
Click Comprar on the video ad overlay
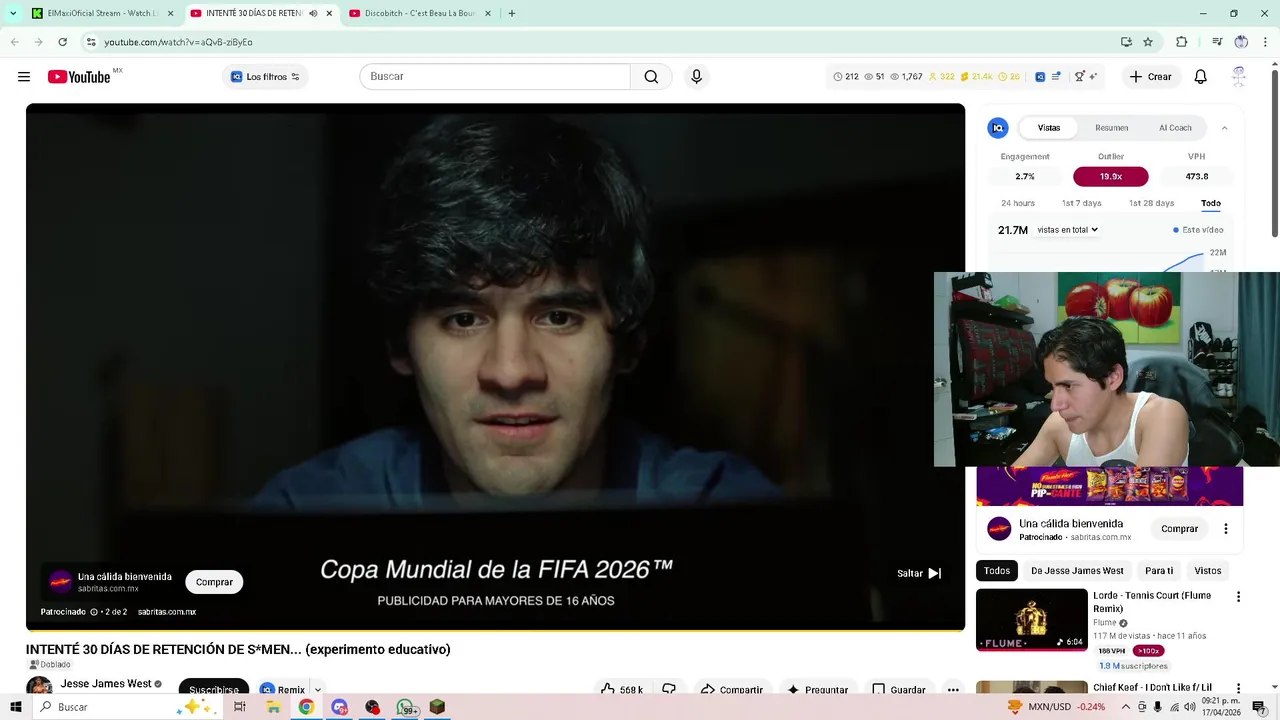tap(214, 582)
